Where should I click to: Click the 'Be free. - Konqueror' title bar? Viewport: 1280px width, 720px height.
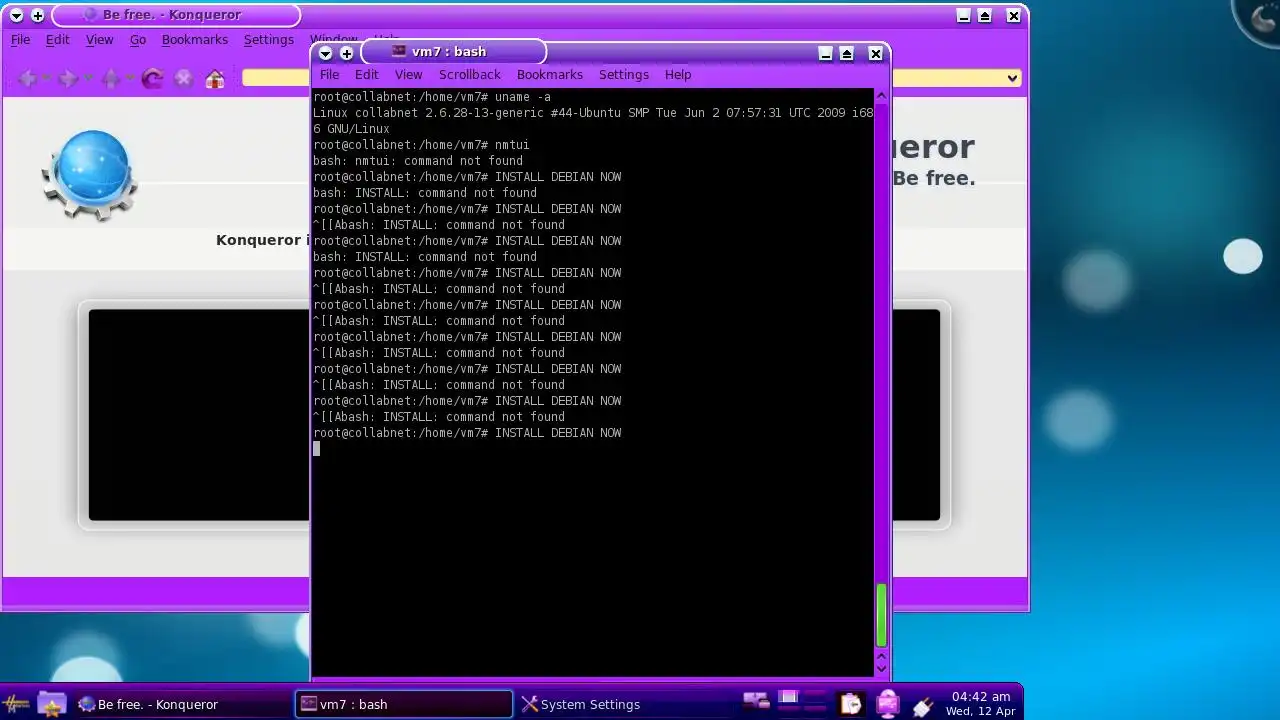click(x=176, y=15)
